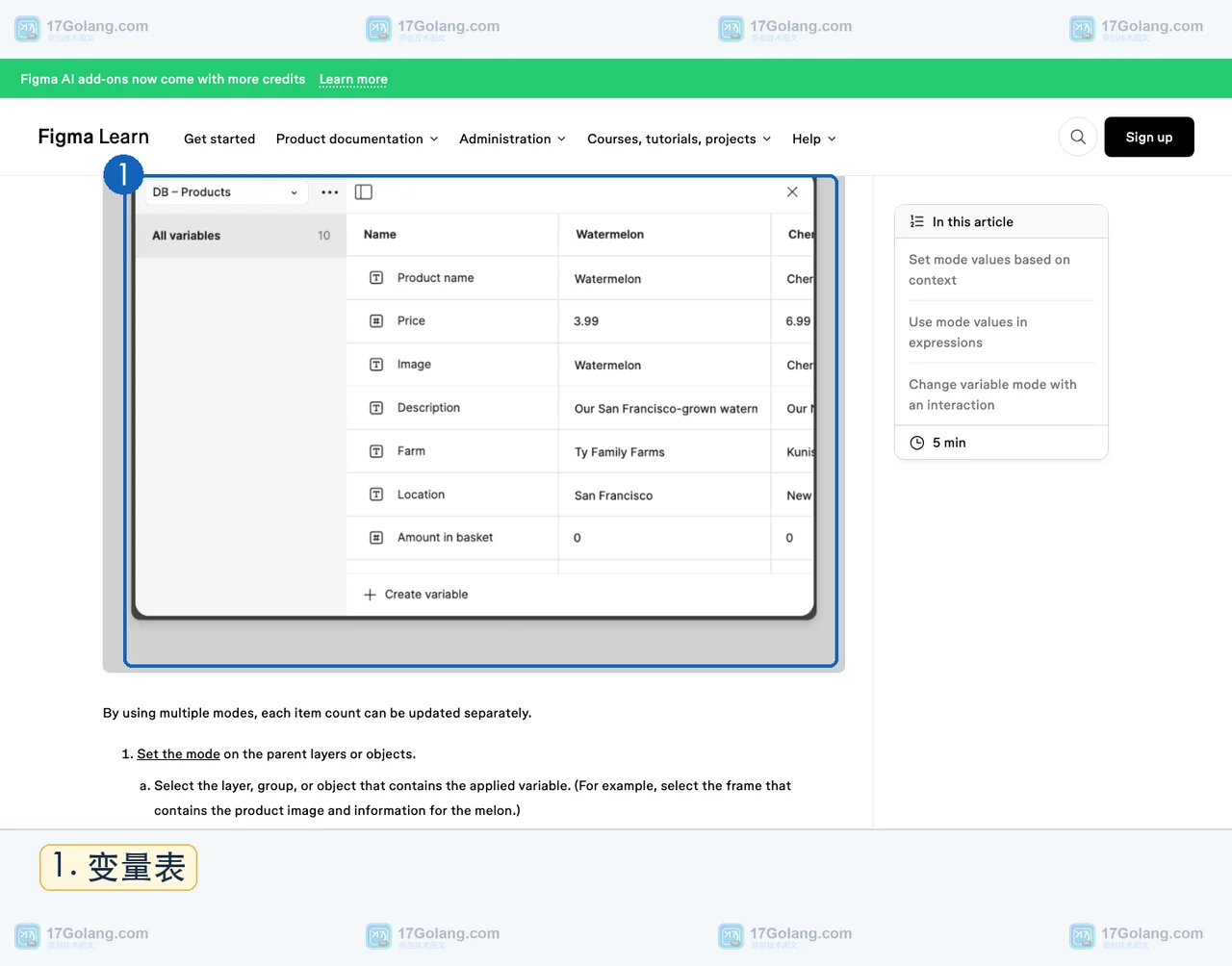Click the 10 count beside All variables
Screen dimensions: 1232x966
323,236
